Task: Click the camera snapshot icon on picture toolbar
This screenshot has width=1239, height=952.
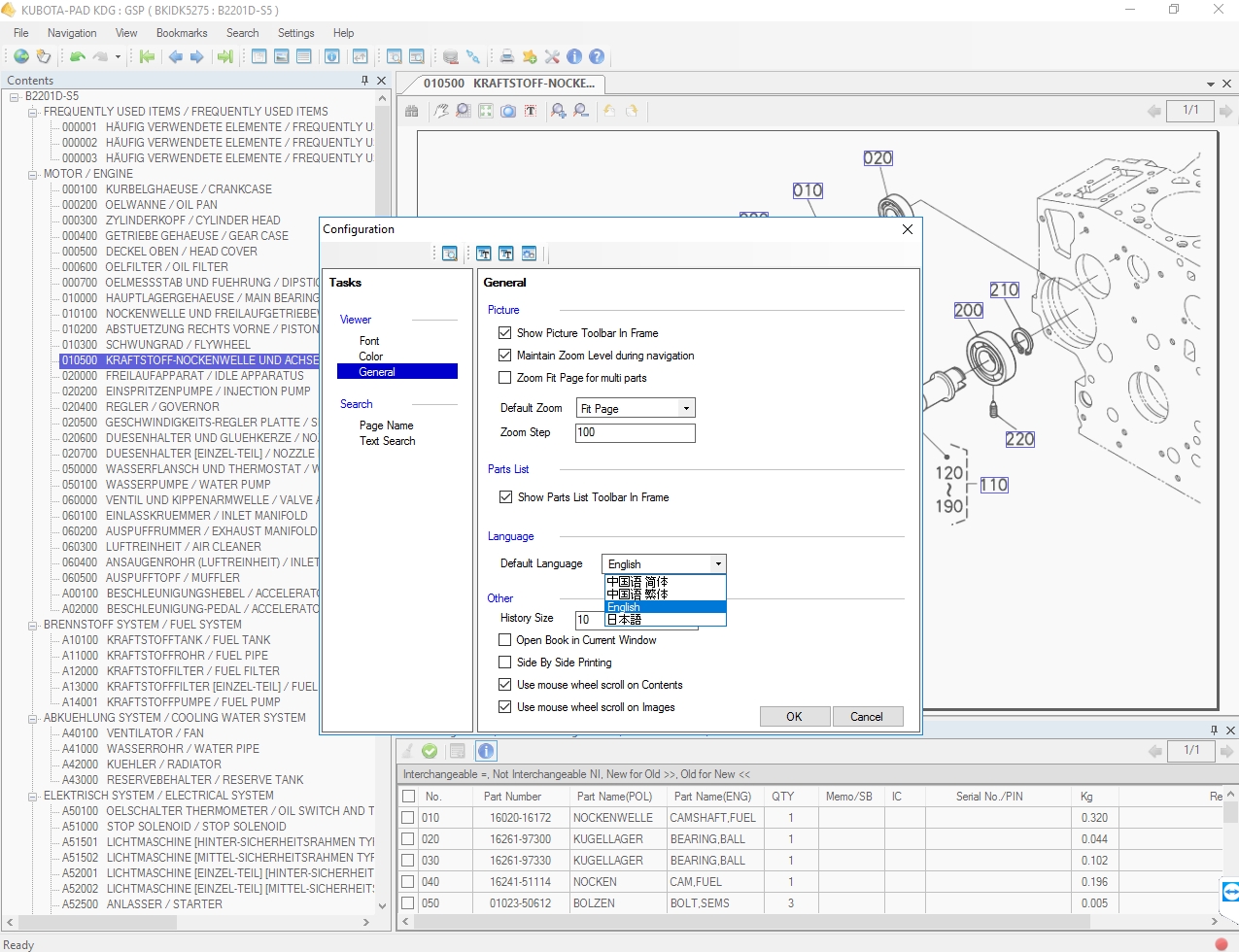Action: (x=508, y=111)
